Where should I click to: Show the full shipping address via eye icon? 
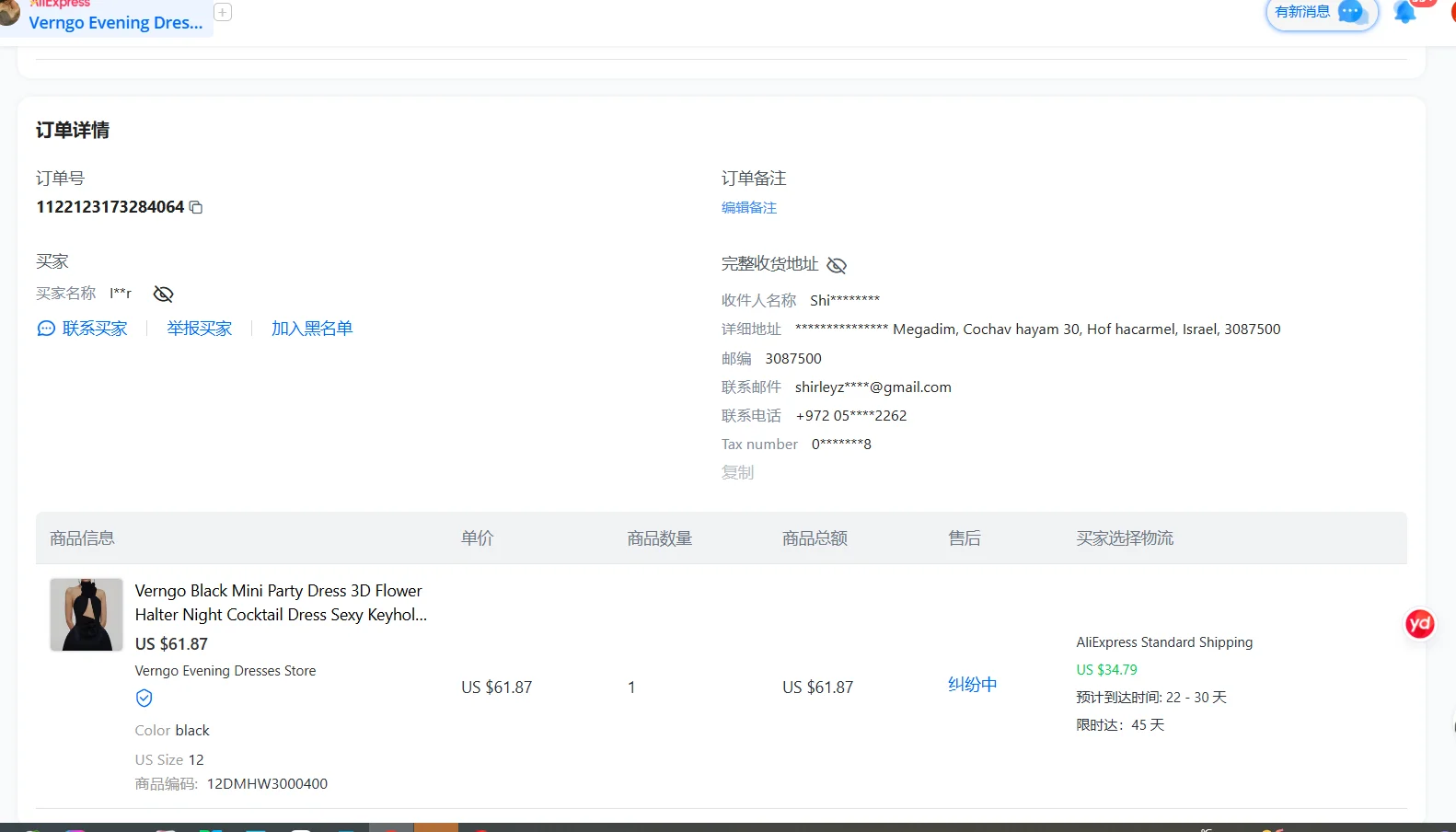click(837, 265)
